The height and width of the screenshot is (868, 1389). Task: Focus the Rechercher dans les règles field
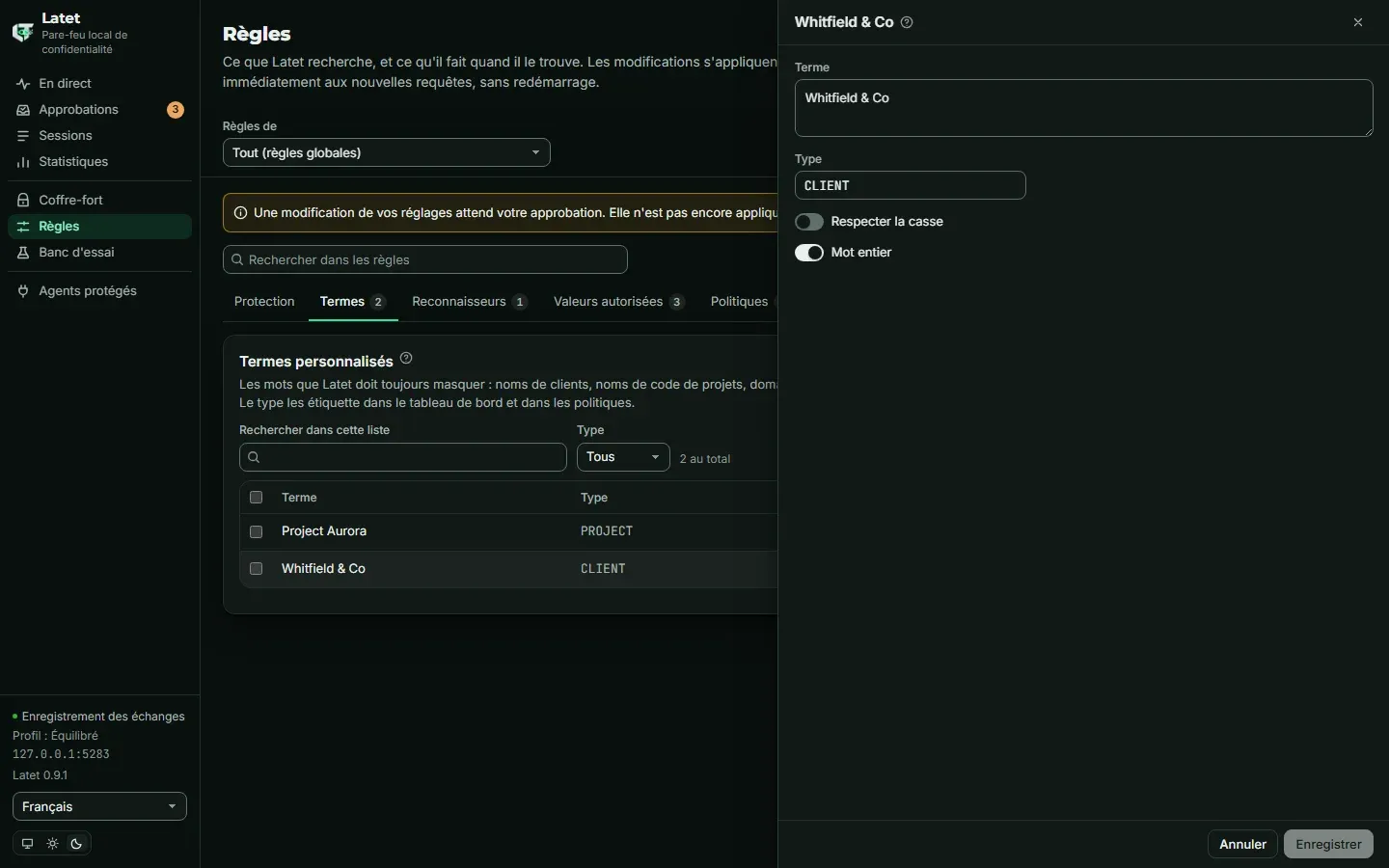[x=425, y=259]
